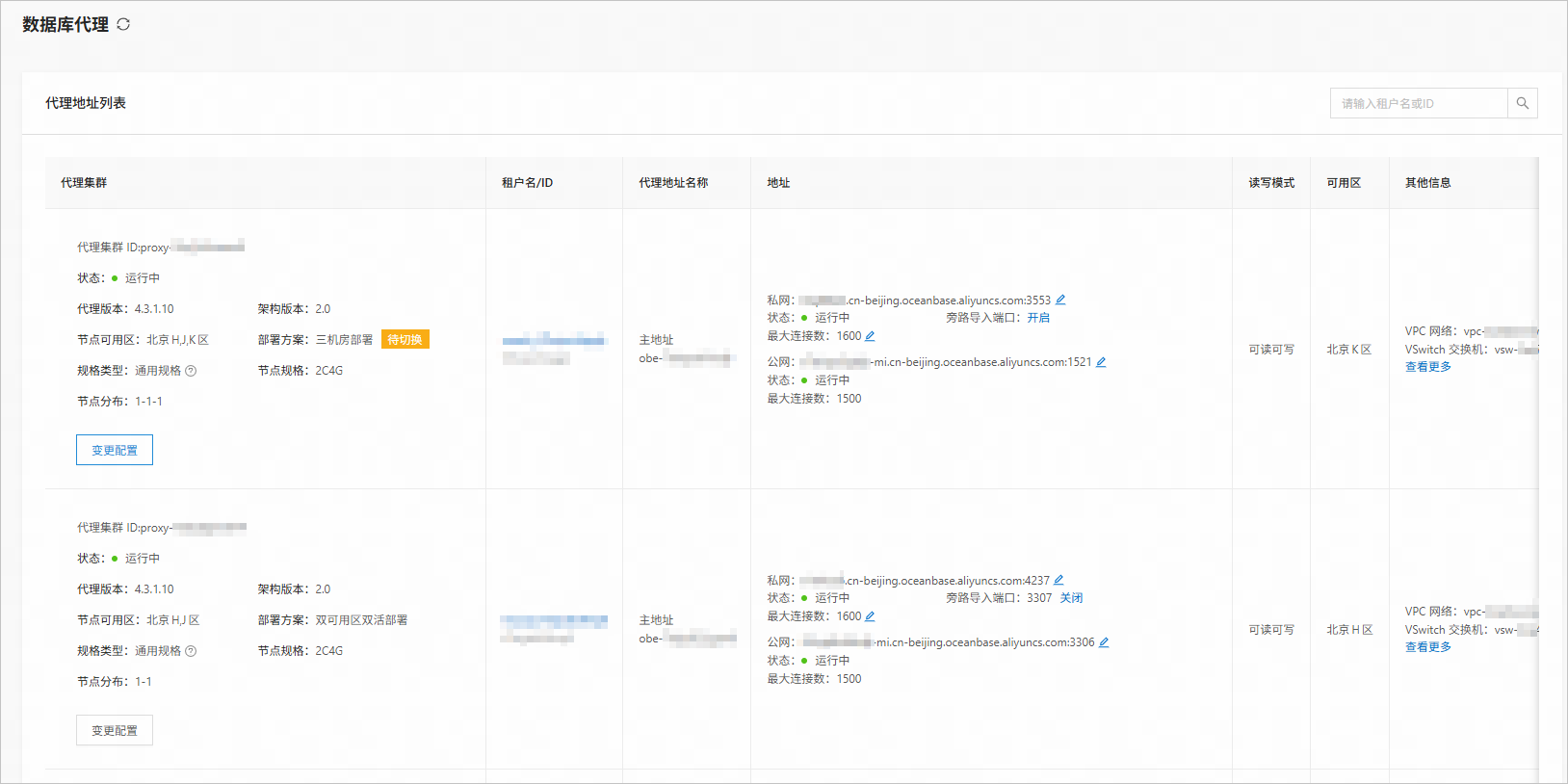Click 最大连接数 1500 under the port 3306 address
Screen dimensions: 1568x784
[814, 679]
